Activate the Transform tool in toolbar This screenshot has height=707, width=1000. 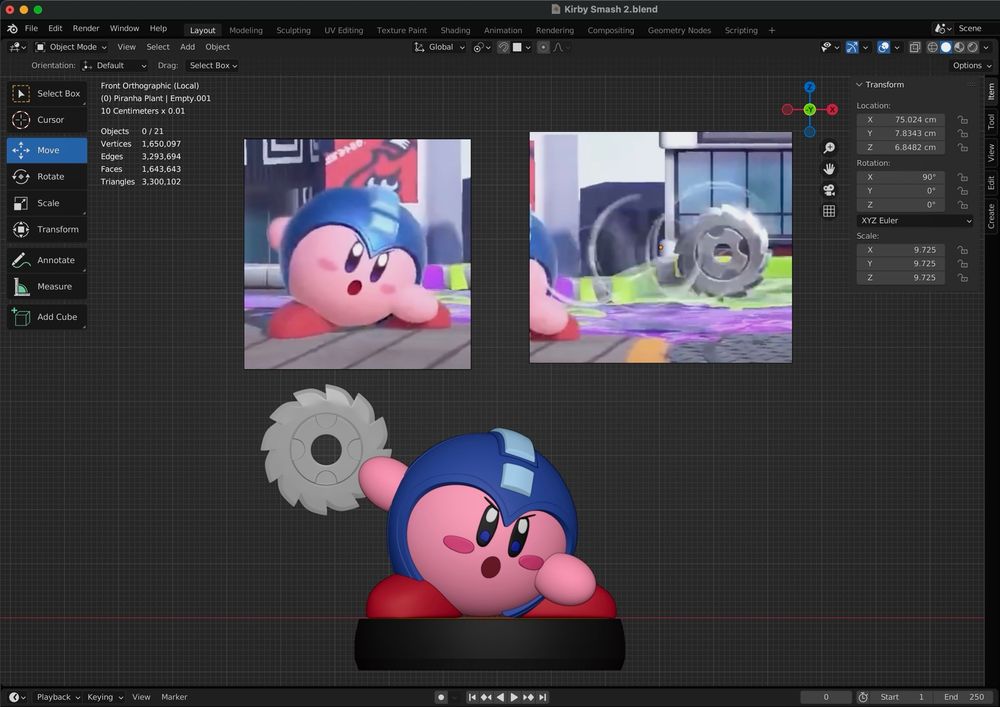click(x=47, y=230)
